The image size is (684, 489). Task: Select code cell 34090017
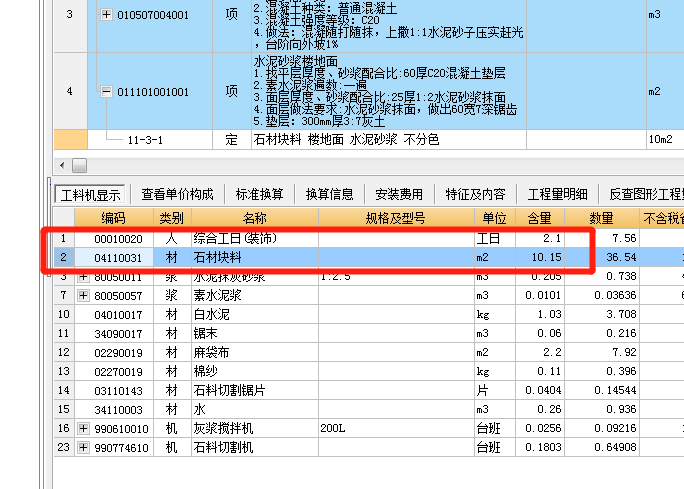coord(114,333)
